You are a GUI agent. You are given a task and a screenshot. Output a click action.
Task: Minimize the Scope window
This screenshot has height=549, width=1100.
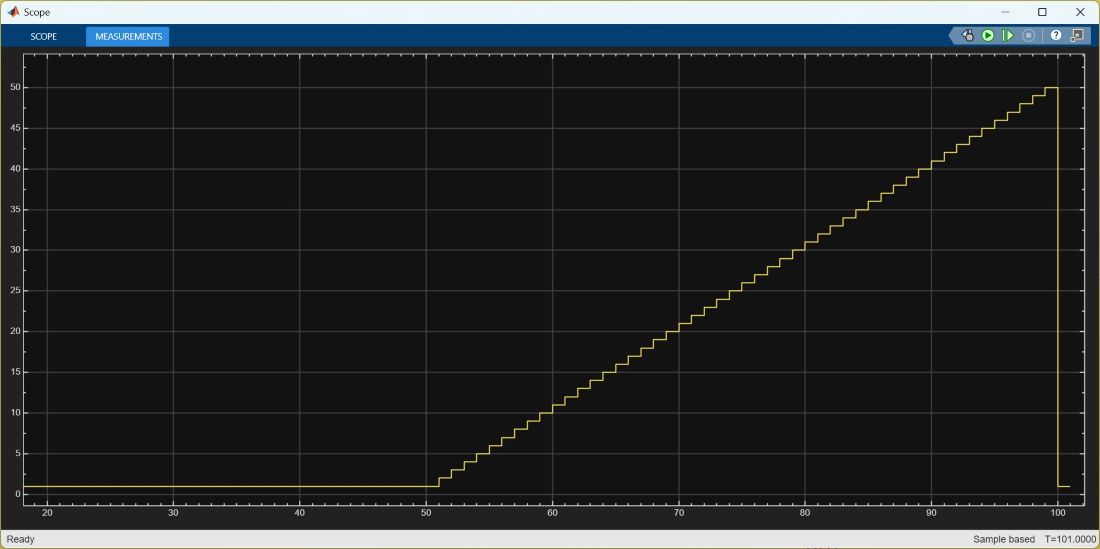pos(1004,12)
